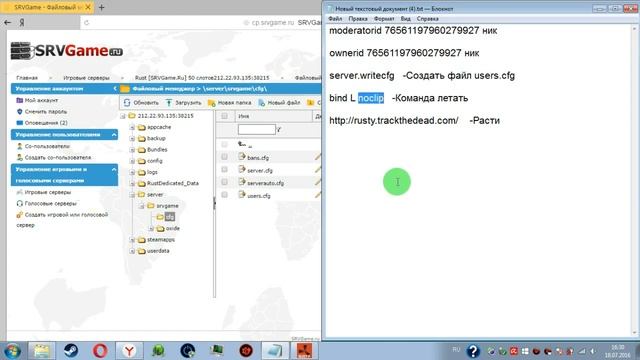640x360 pixels.
Task: Click the refresh icon next to Обновить
Action: pos(127,102)
